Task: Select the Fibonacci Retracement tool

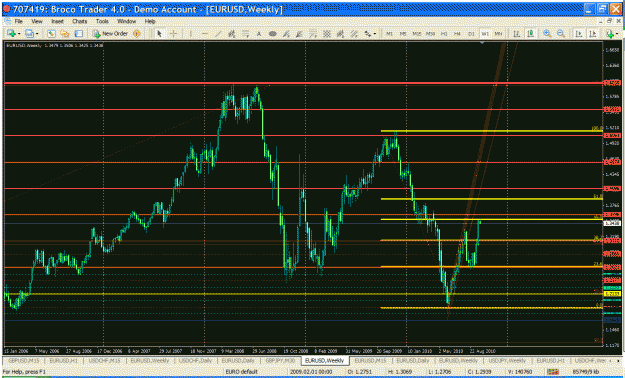Action: 246,34
